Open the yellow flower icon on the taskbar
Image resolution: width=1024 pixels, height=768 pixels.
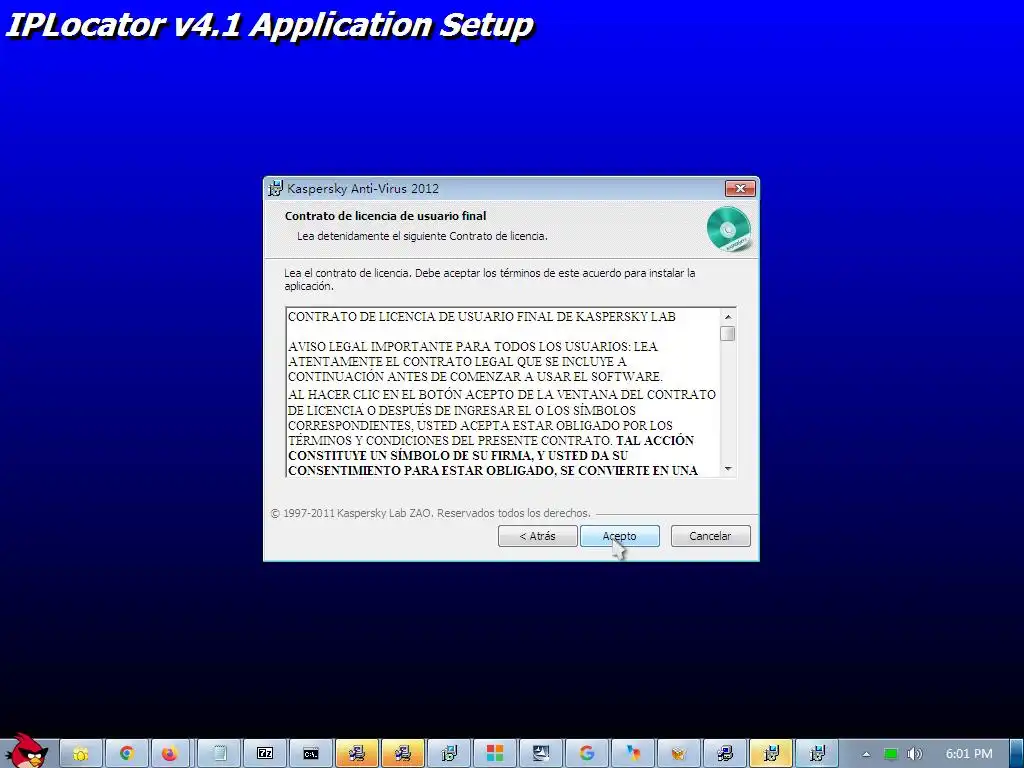click(x=80, y=754)
